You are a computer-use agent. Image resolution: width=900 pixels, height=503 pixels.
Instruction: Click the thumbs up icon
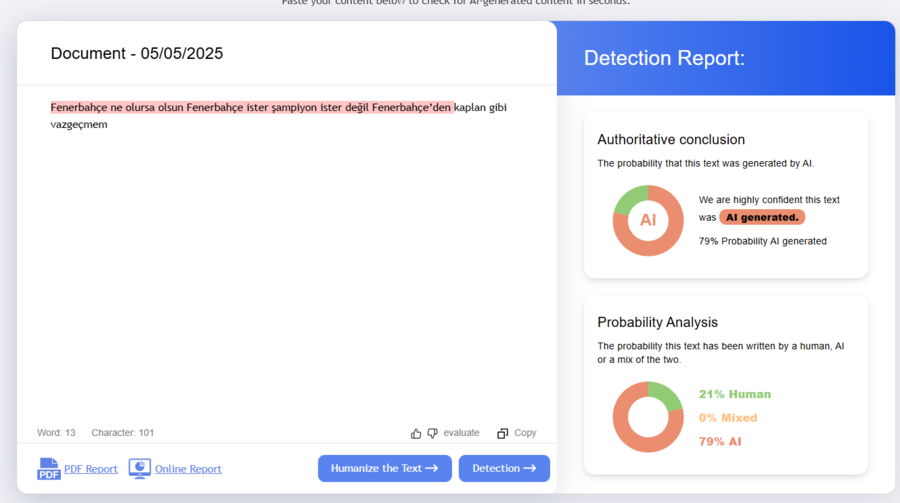click(x=416, y=433)
